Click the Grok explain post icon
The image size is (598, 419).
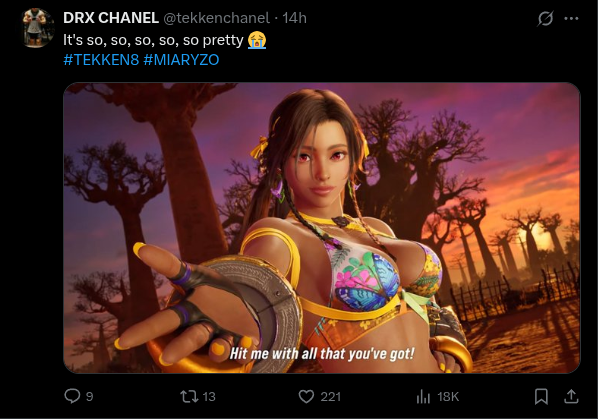[x=545, y=18]
